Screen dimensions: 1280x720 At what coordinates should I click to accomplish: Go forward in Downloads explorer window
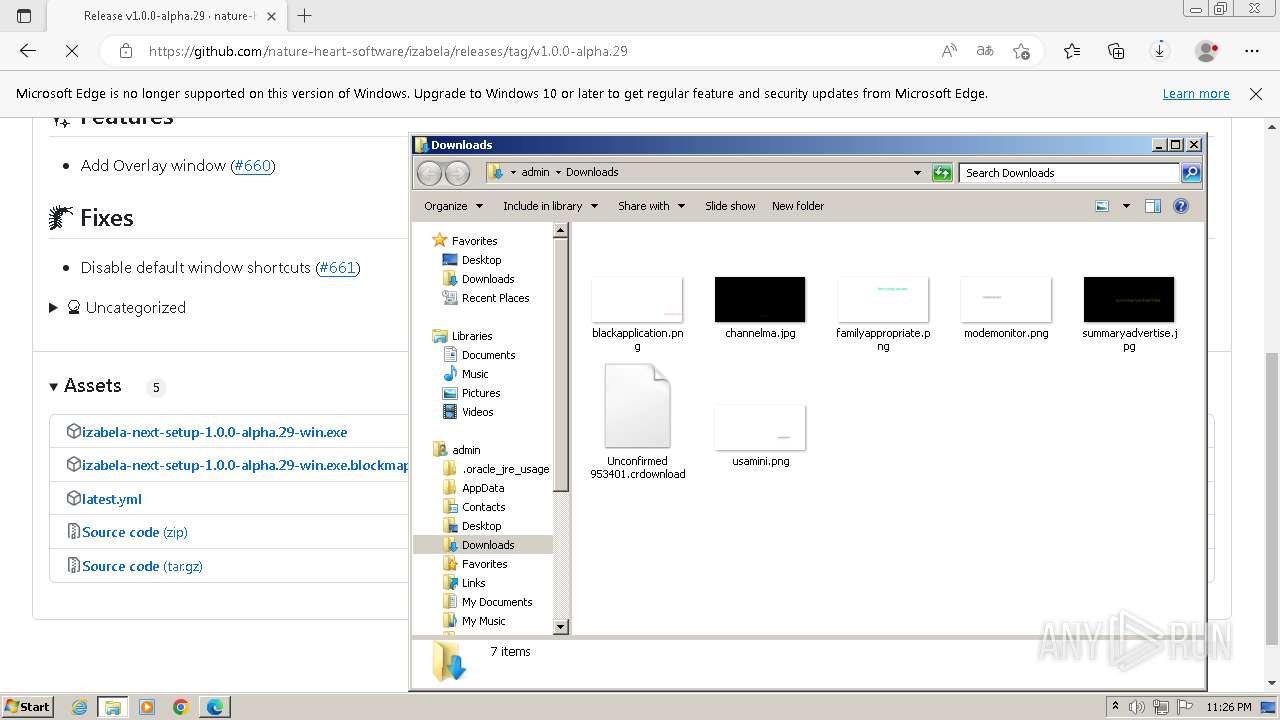point(457,173)
